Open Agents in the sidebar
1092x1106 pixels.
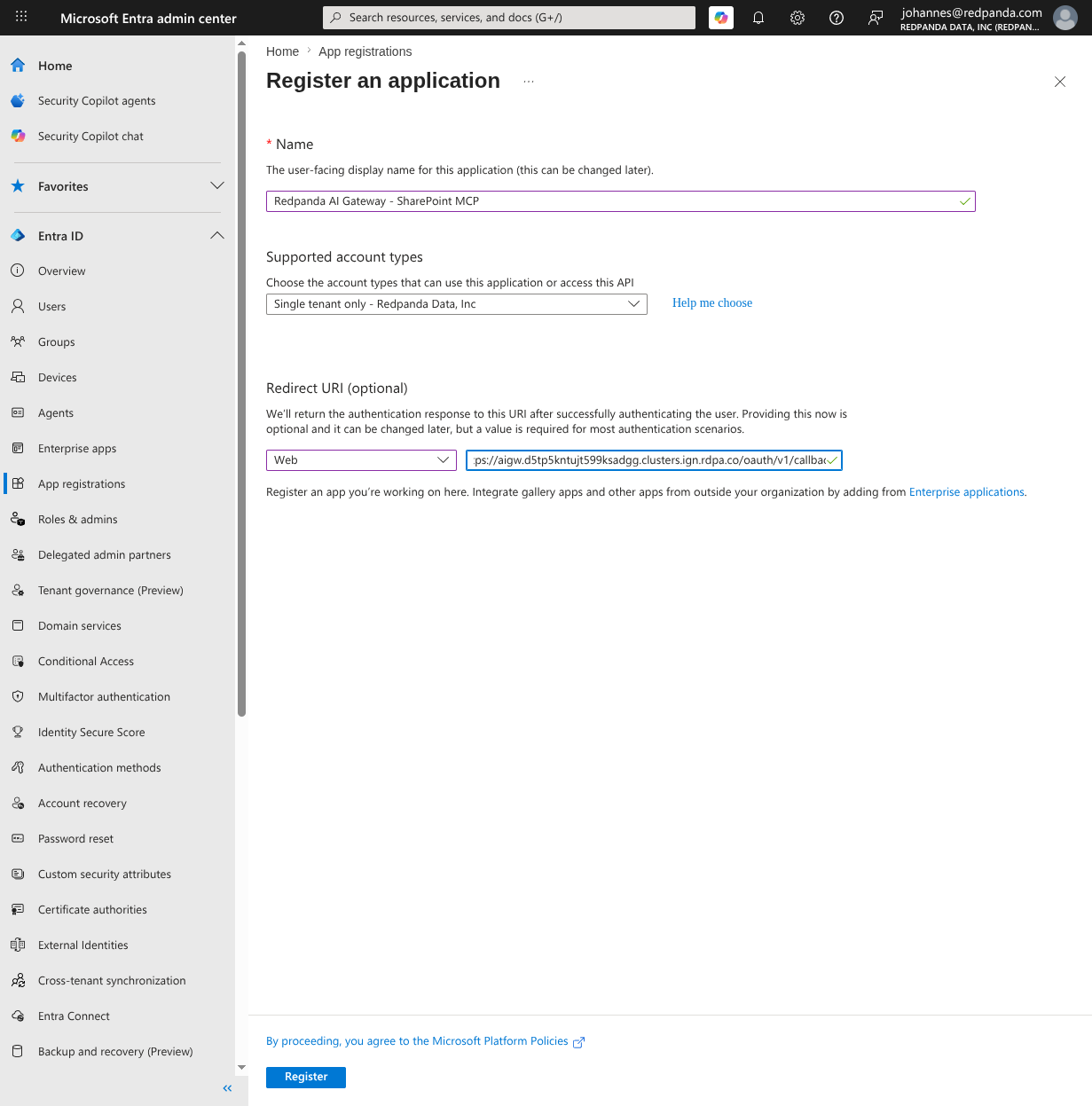pos(56,413)
